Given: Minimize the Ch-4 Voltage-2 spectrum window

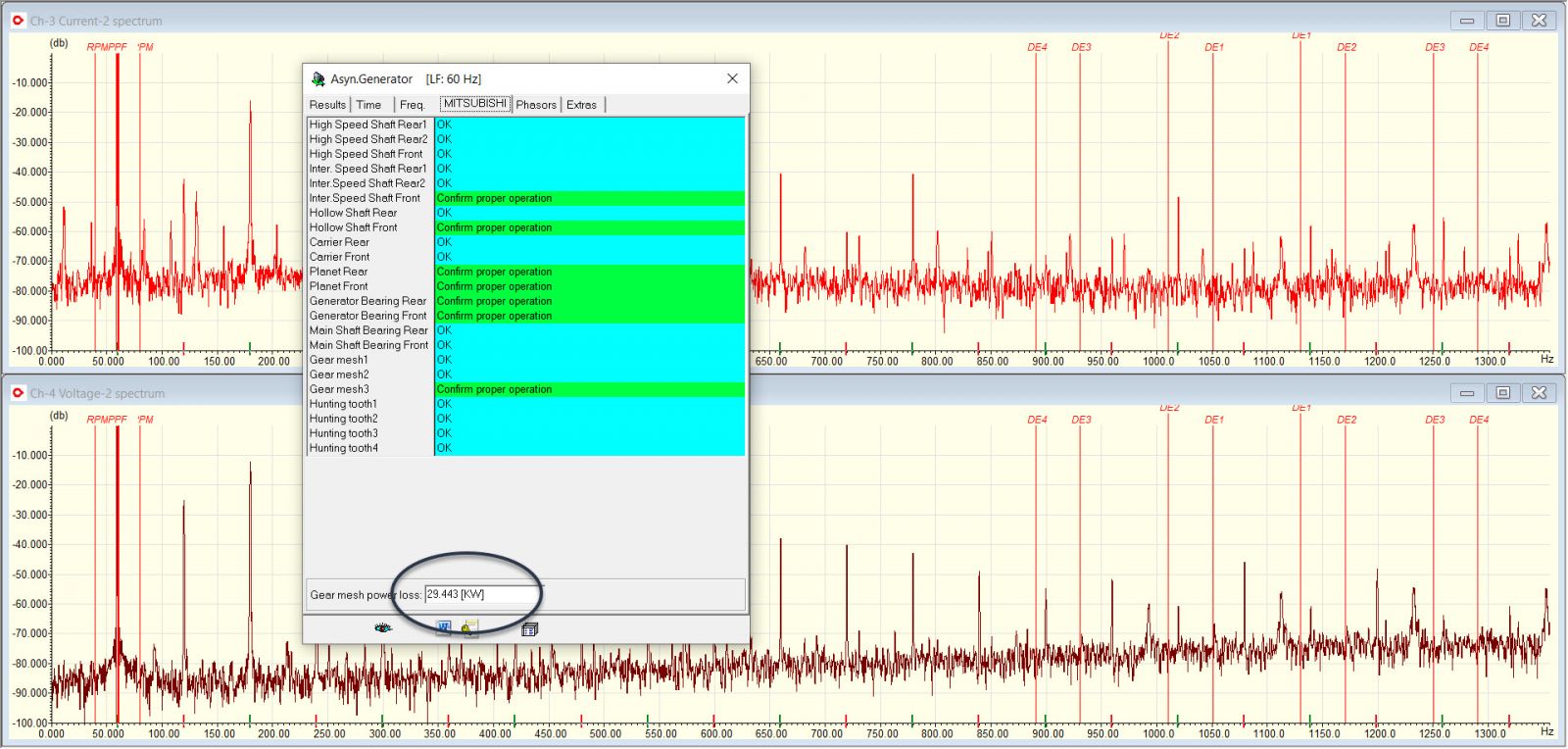Looking at the screenshot, I should (x=1467, y=392).
